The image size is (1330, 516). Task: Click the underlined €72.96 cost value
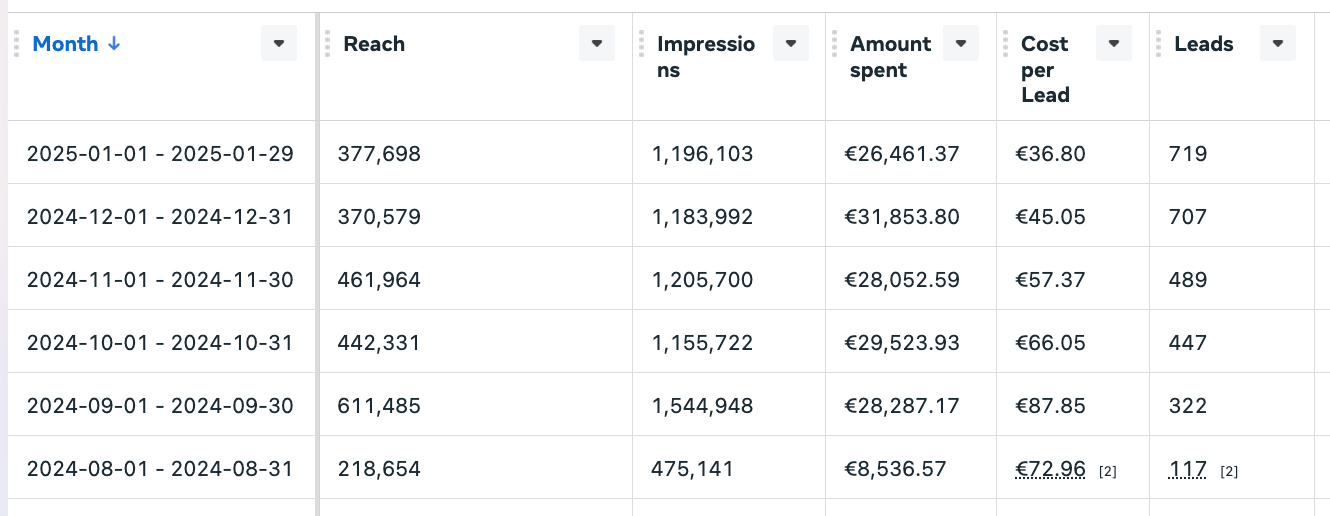[1051, 468]
